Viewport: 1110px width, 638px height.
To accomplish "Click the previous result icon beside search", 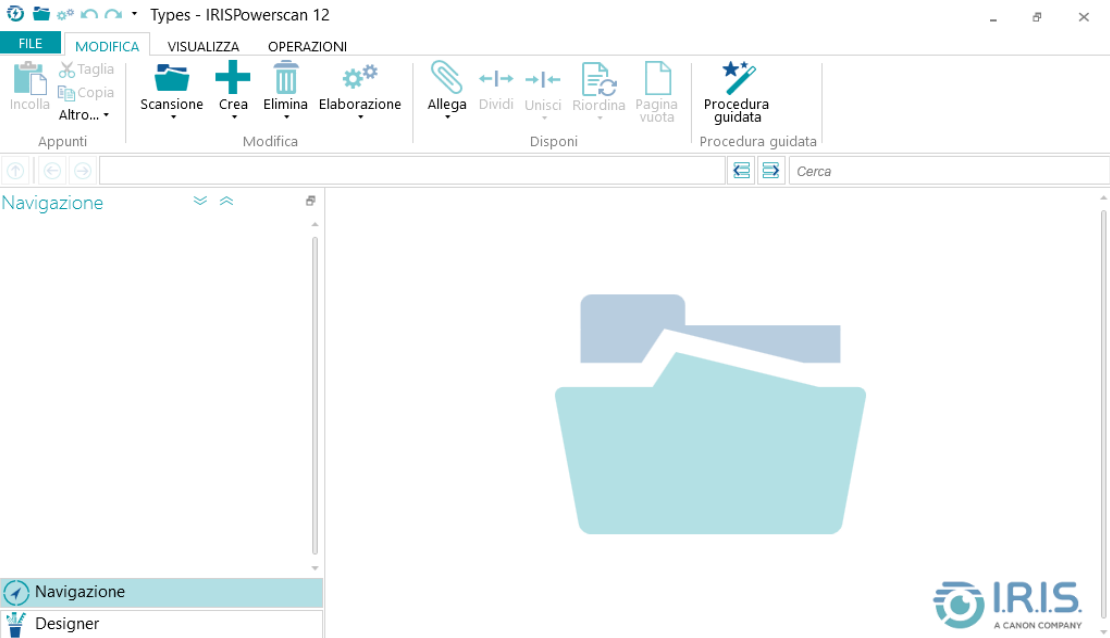I will point(741,171).
